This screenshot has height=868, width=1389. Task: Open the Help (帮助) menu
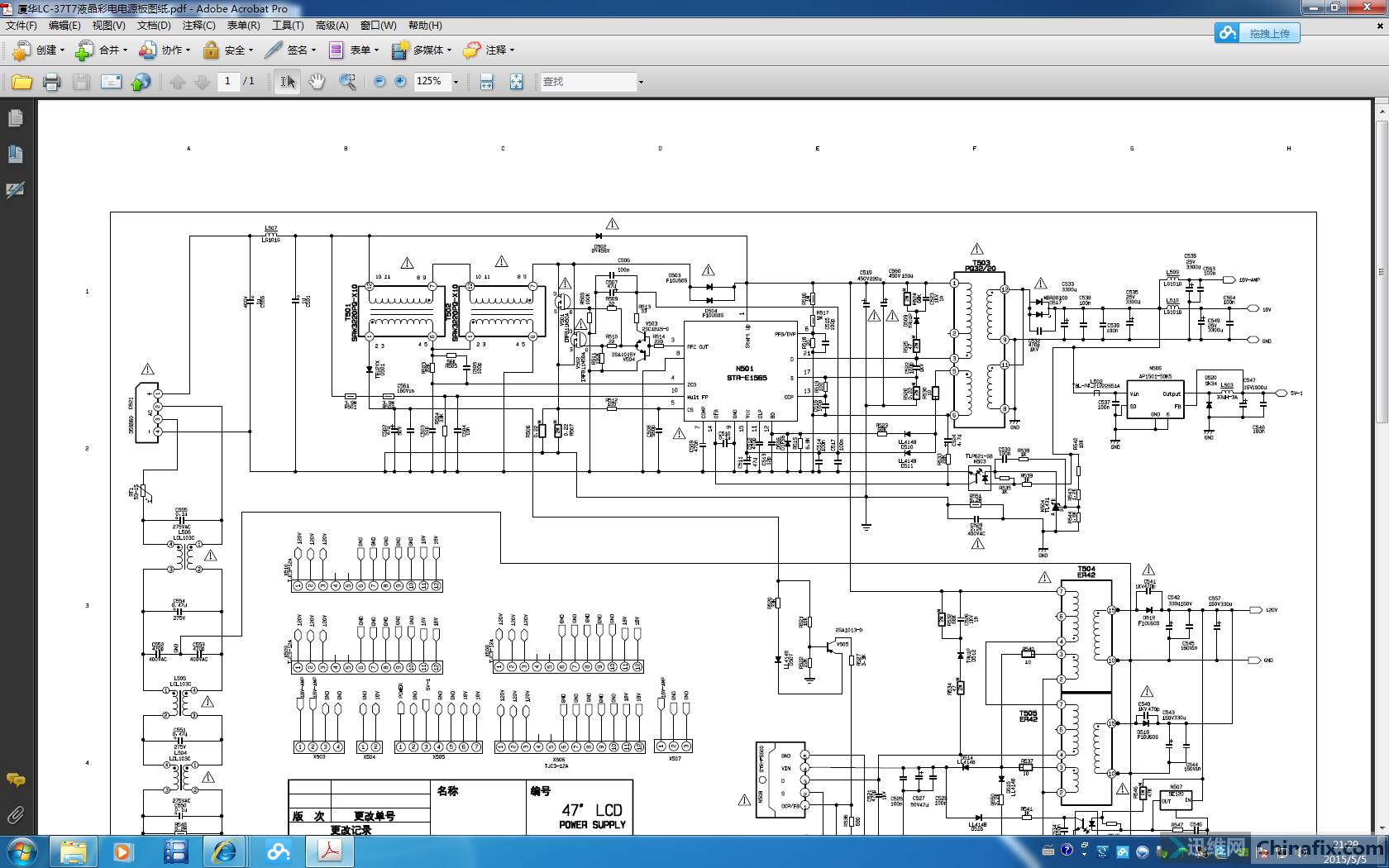click(x=425, y=26)
